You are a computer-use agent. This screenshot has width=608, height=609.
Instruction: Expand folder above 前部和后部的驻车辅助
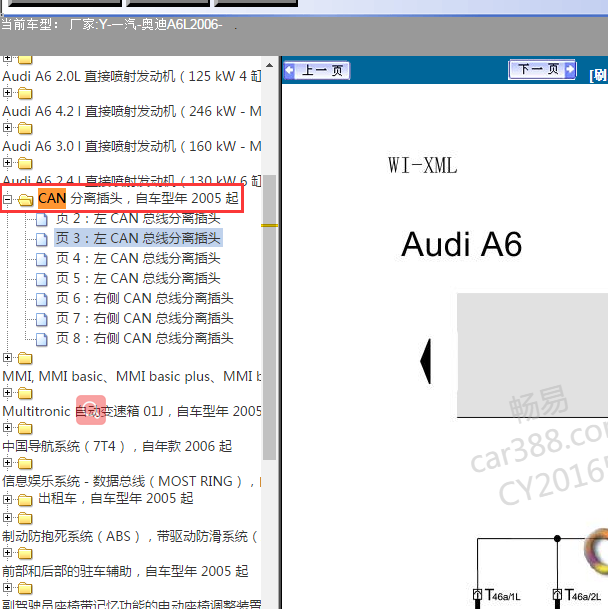click(7, 553)
